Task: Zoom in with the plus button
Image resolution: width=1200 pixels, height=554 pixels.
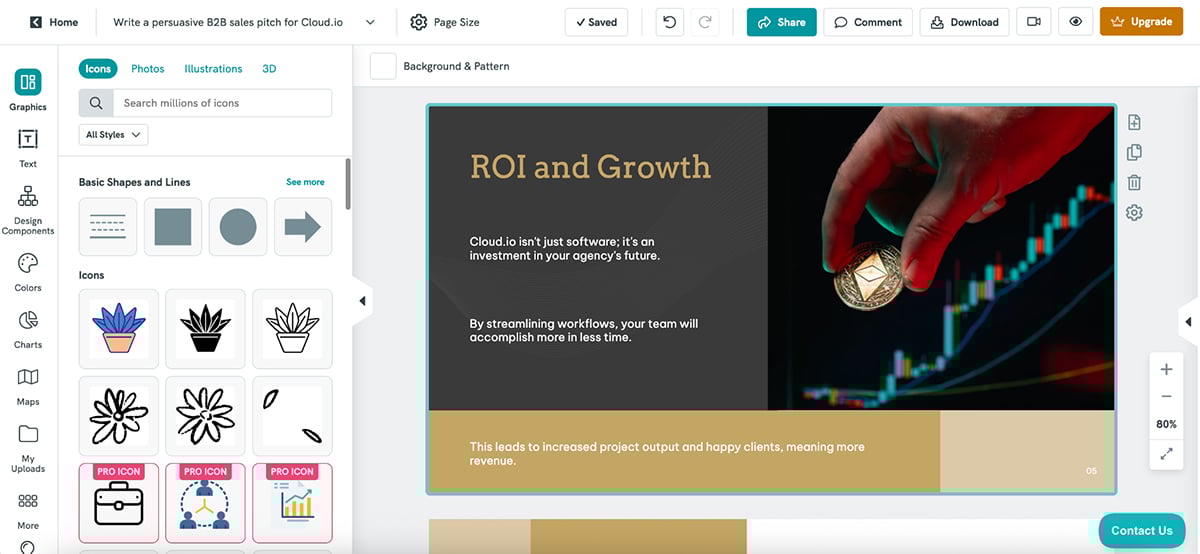Action: (x=1166, y=370)
